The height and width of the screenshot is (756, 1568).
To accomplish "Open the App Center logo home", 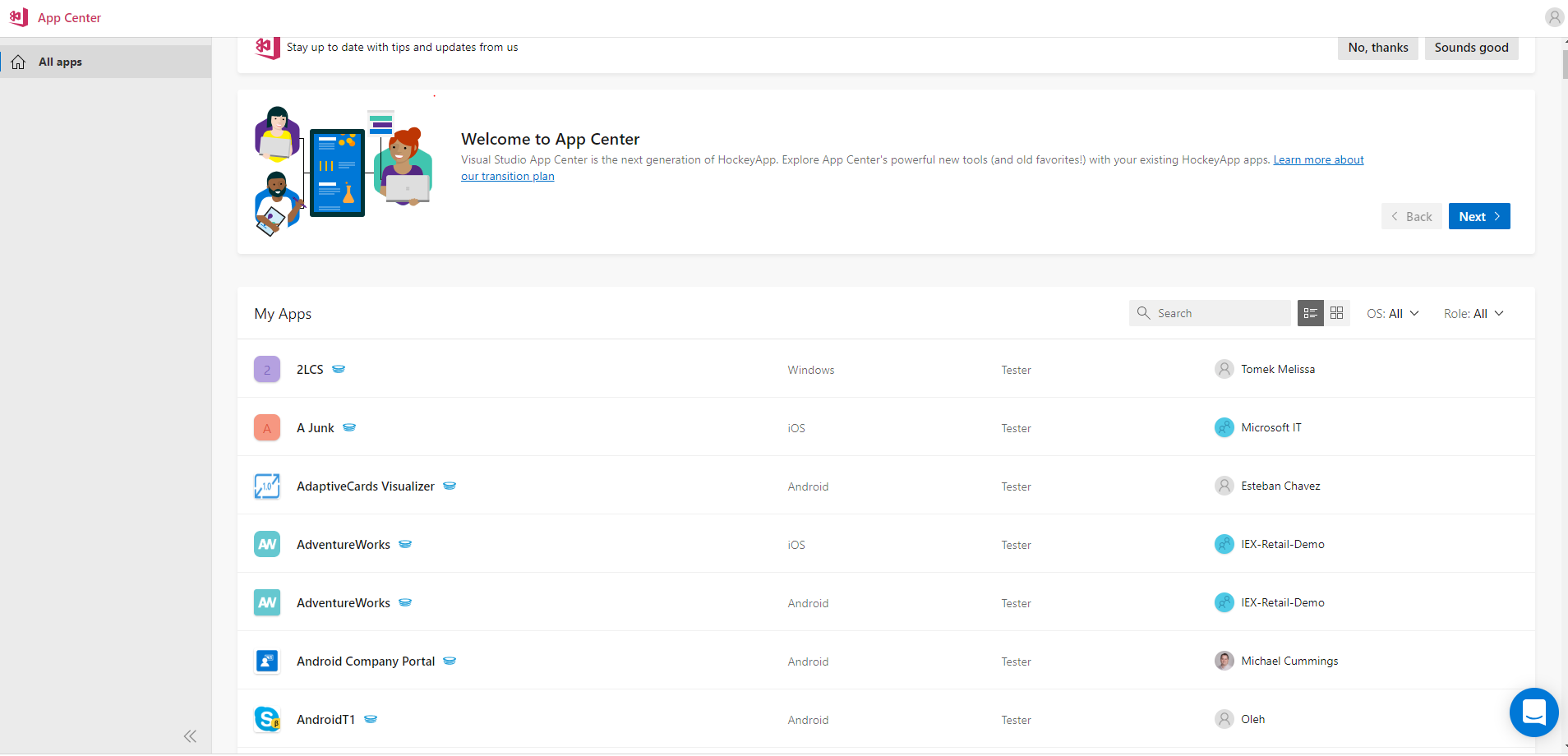I will pos(19,17).
